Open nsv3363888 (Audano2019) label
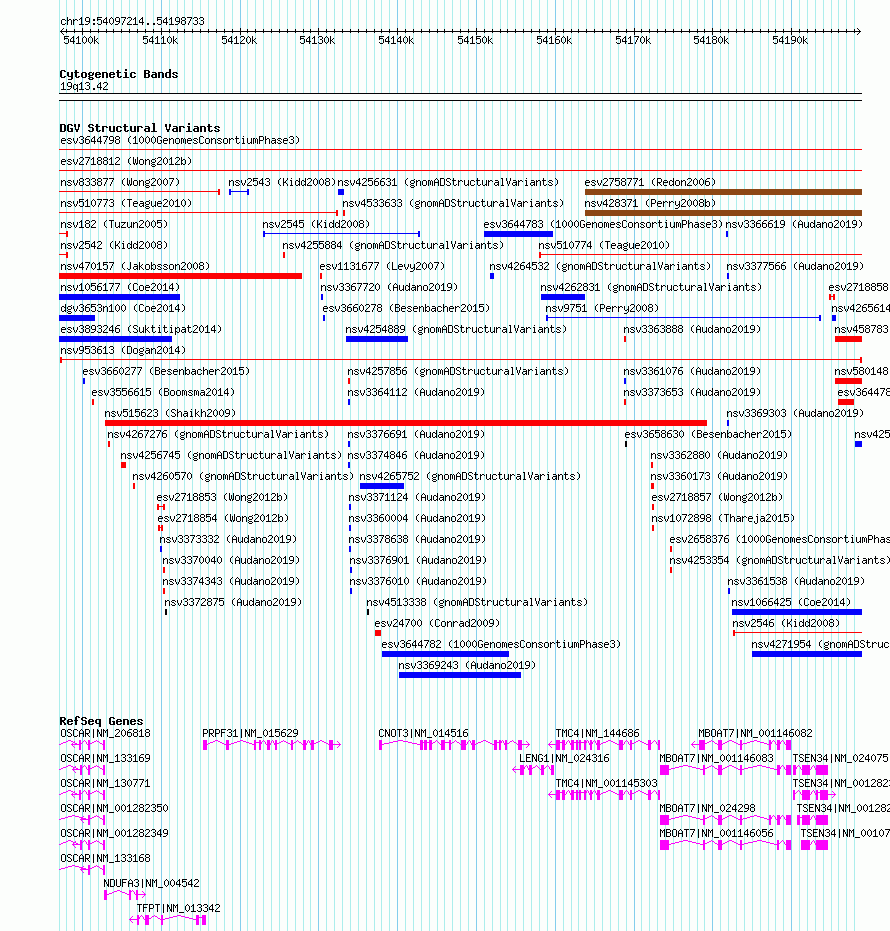 point(692,330)
